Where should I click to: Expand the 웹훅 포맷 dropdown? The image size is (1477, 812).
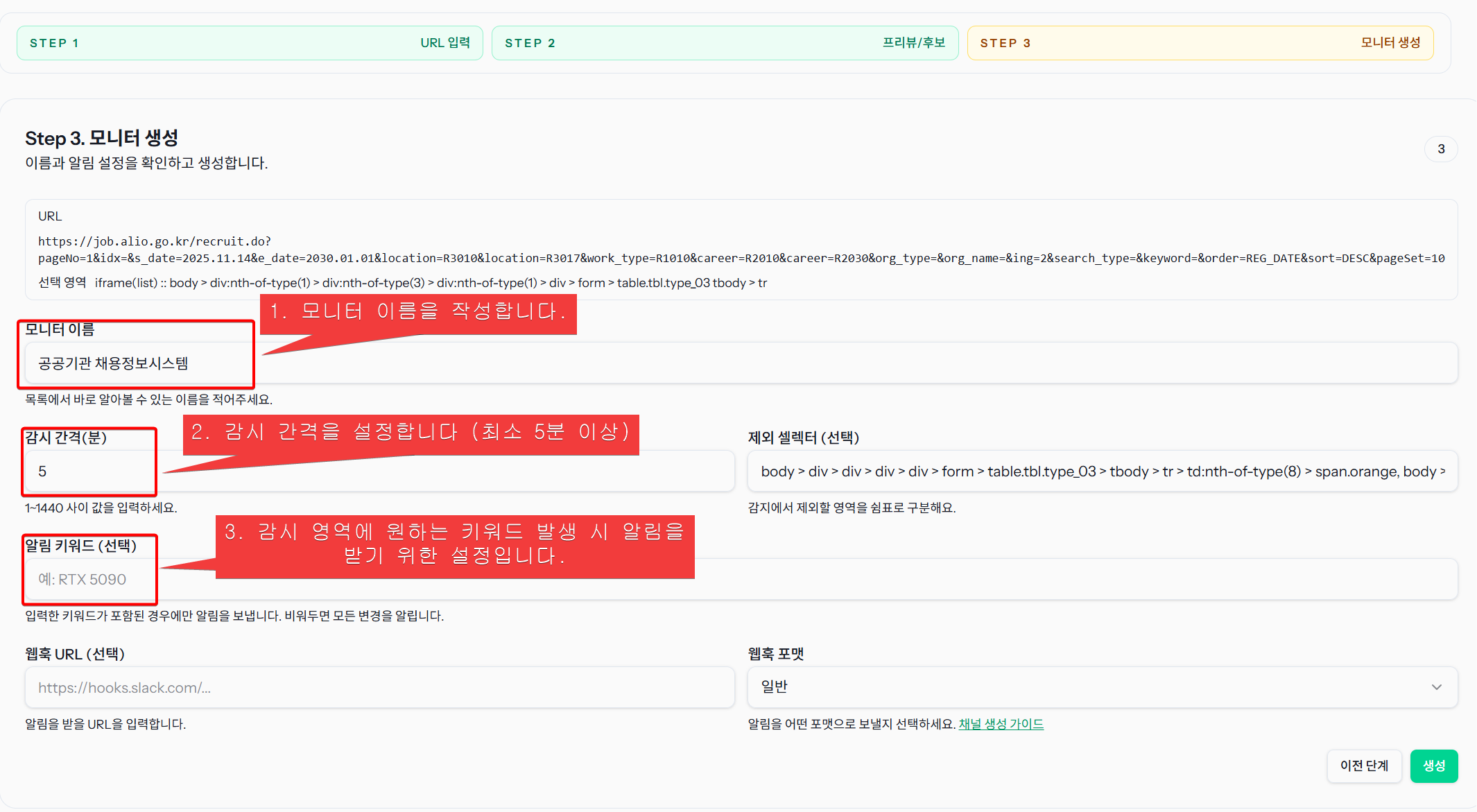pyautogui.click(x=1101, y=686)
